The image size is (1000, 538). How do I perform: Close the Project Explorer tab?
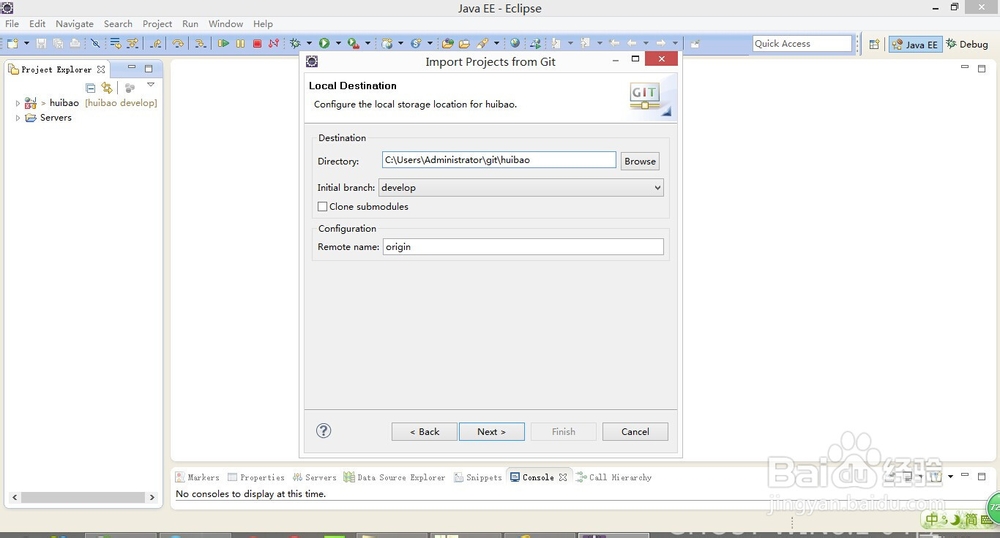pyautogui.click(x=101, y=69)
